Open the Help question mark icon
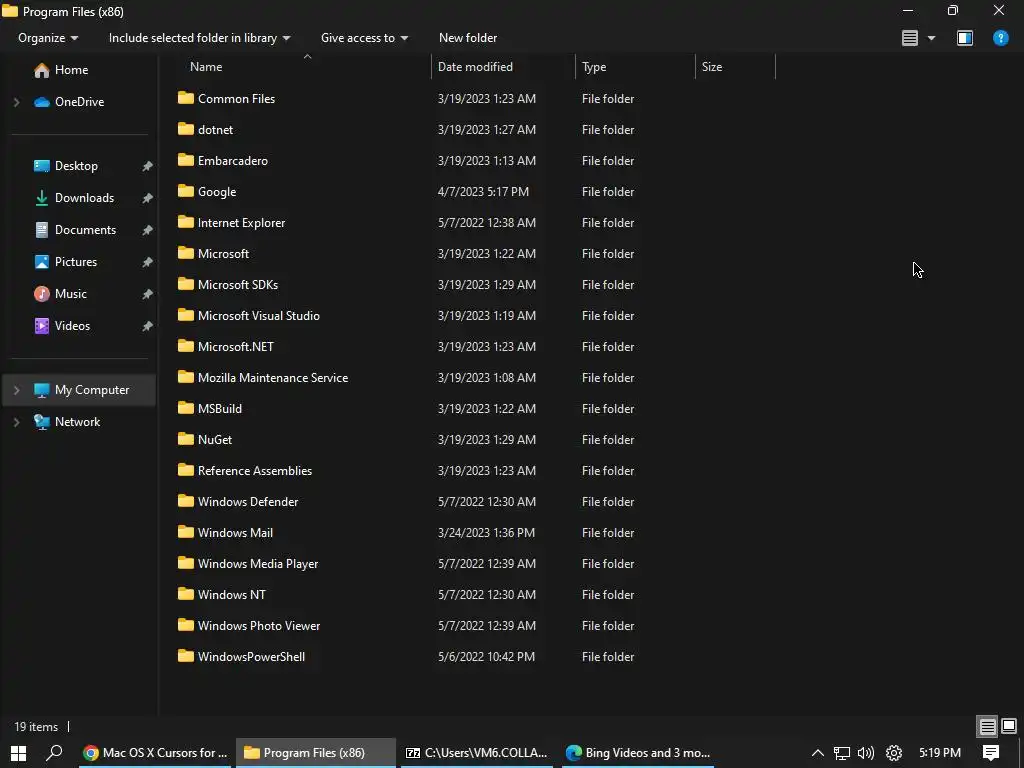Screen dimensions: 1024x768 pyautogui.click(x=1000, y=38)
